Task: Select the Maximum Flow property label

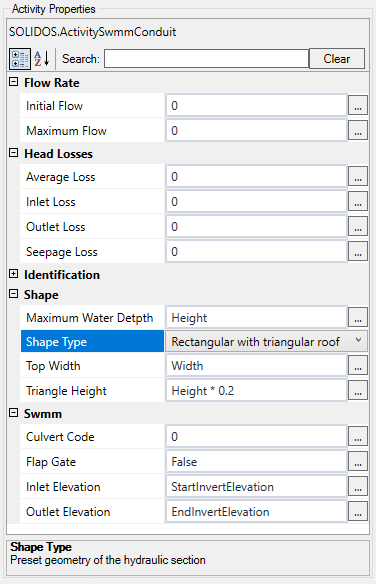Action: pos(66,131)
